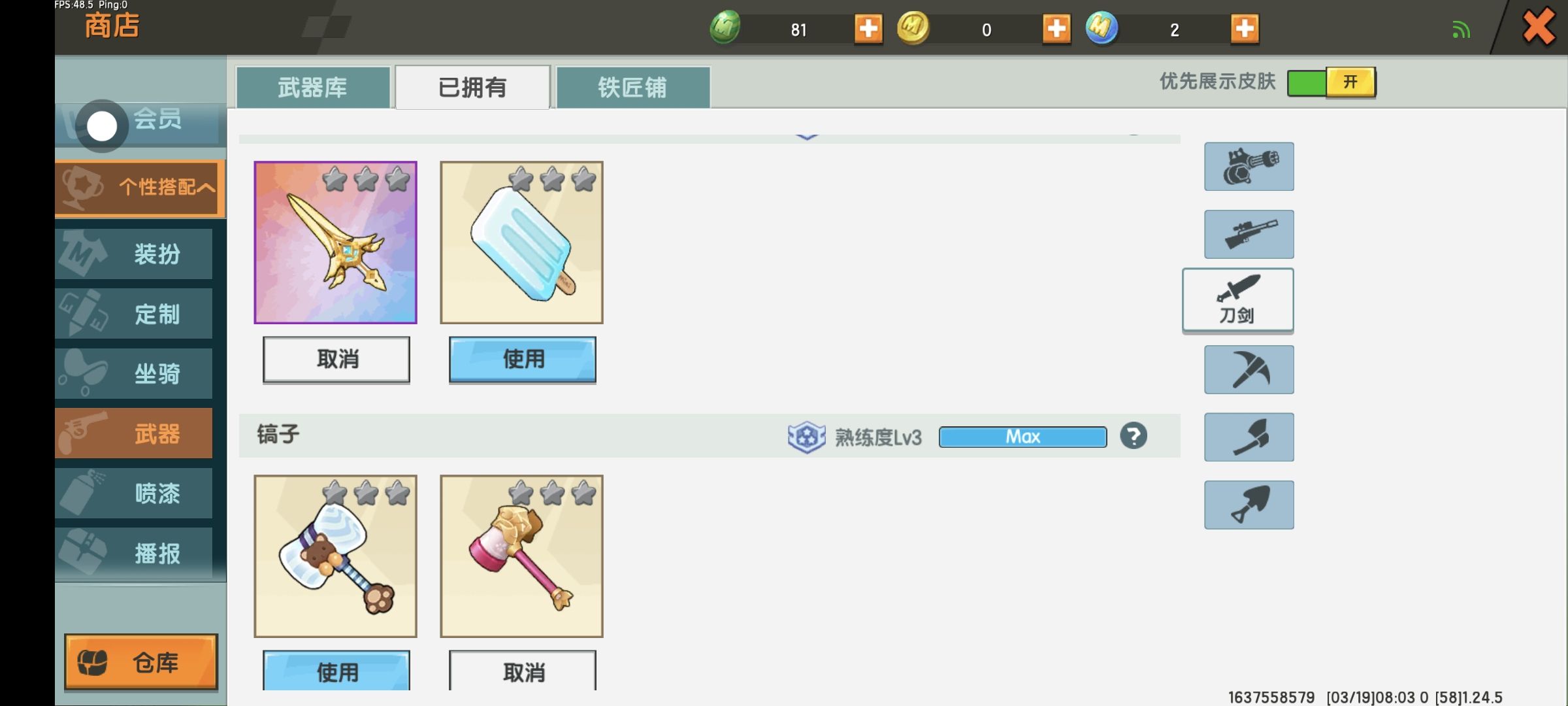Switch to the 武器库 tab

tap(313, 87)
